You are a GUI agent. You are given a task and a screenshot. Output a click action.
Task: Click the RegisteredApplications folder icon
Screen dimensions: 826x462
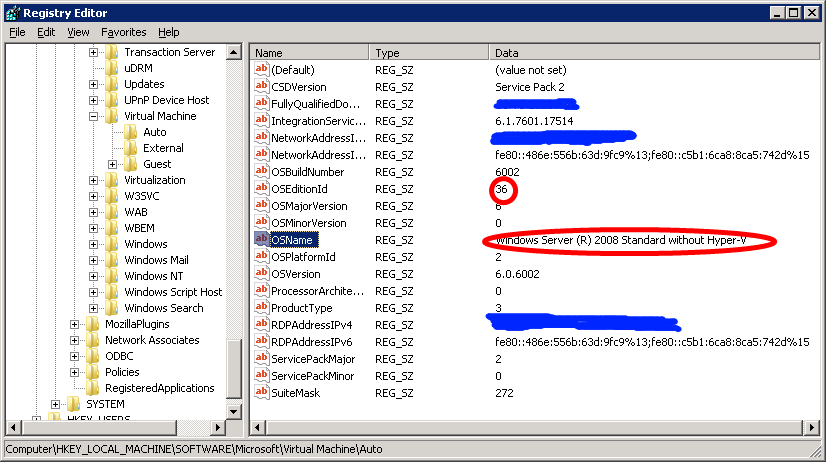click(x=93, y=388)
